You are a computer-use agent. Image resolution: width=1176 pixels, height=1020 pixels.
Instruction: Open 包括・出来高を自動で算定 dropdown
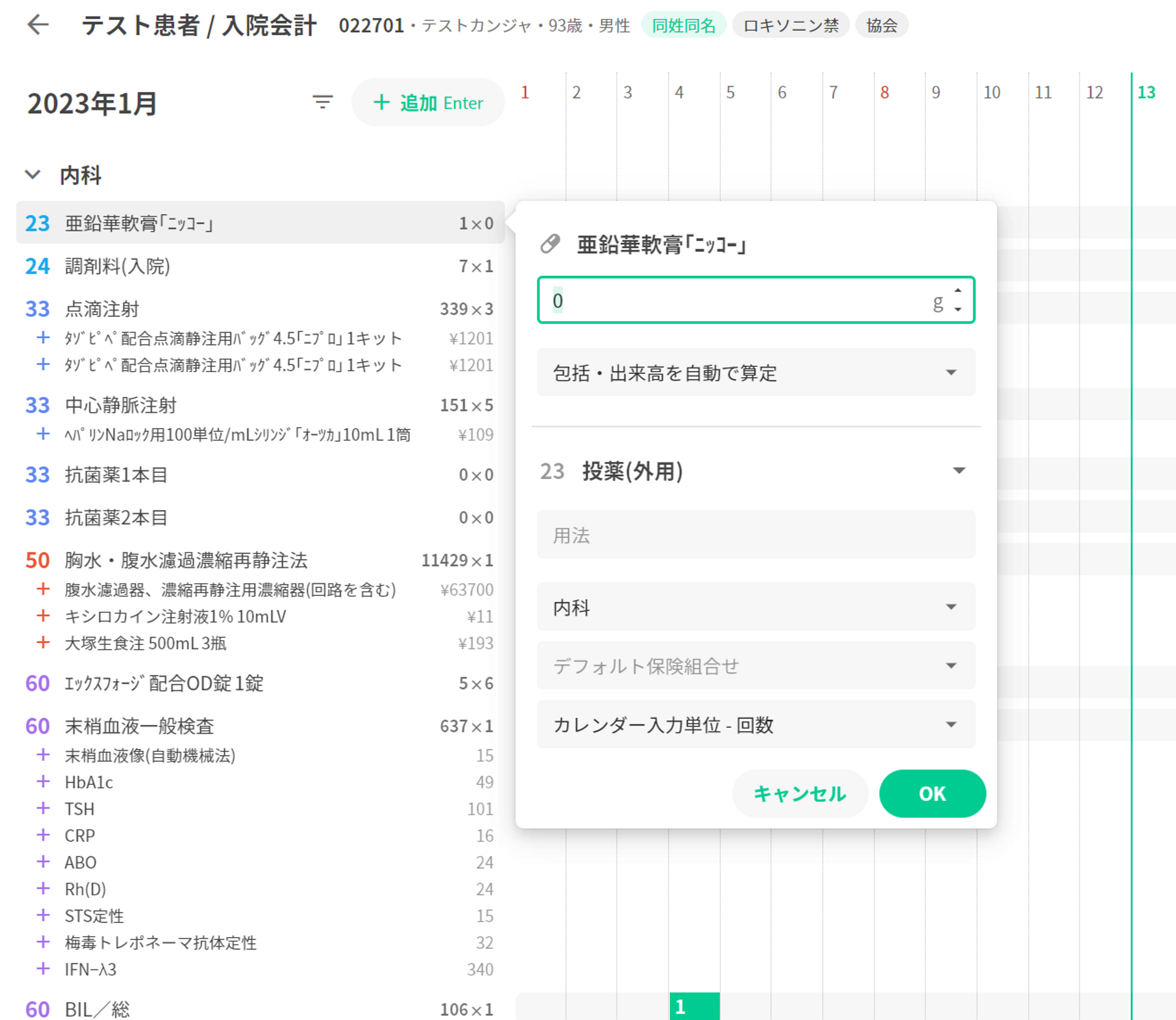coord(756,373)
